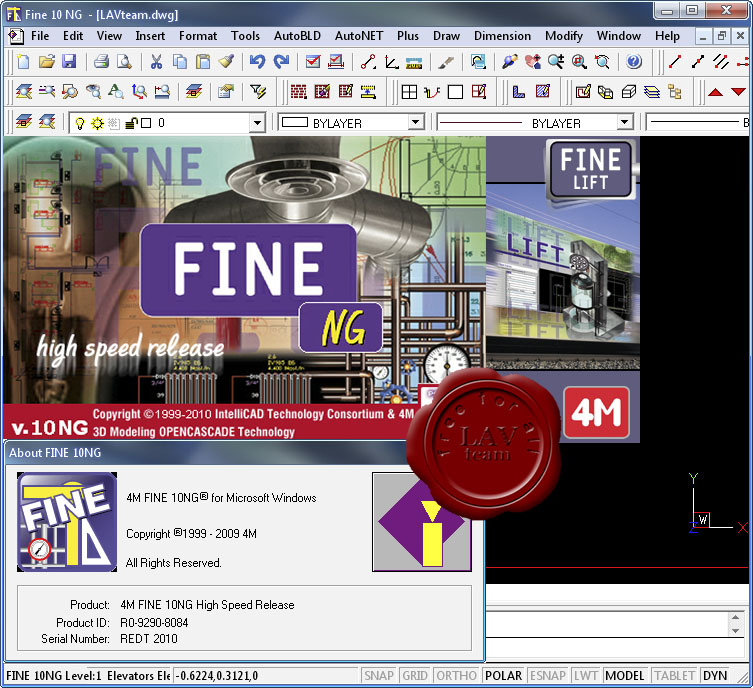Open the Help menu
Viewport: 753px width, 688px height.
click(x=667, y=36)
